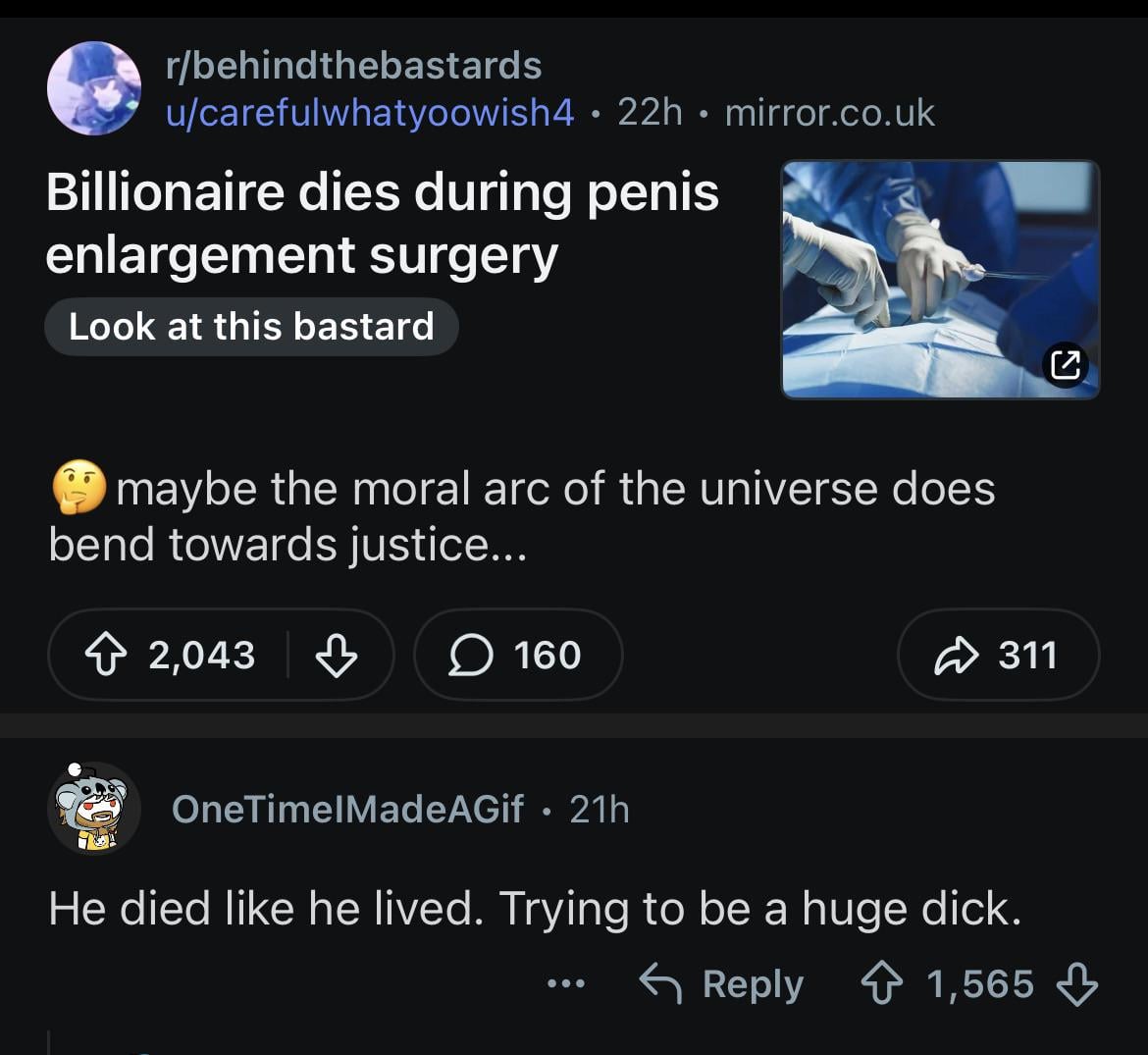This screenshot has height=1055, width=1148.
Task: Filter by 'Look at this bastard' flair
Action: coord(251,327)
